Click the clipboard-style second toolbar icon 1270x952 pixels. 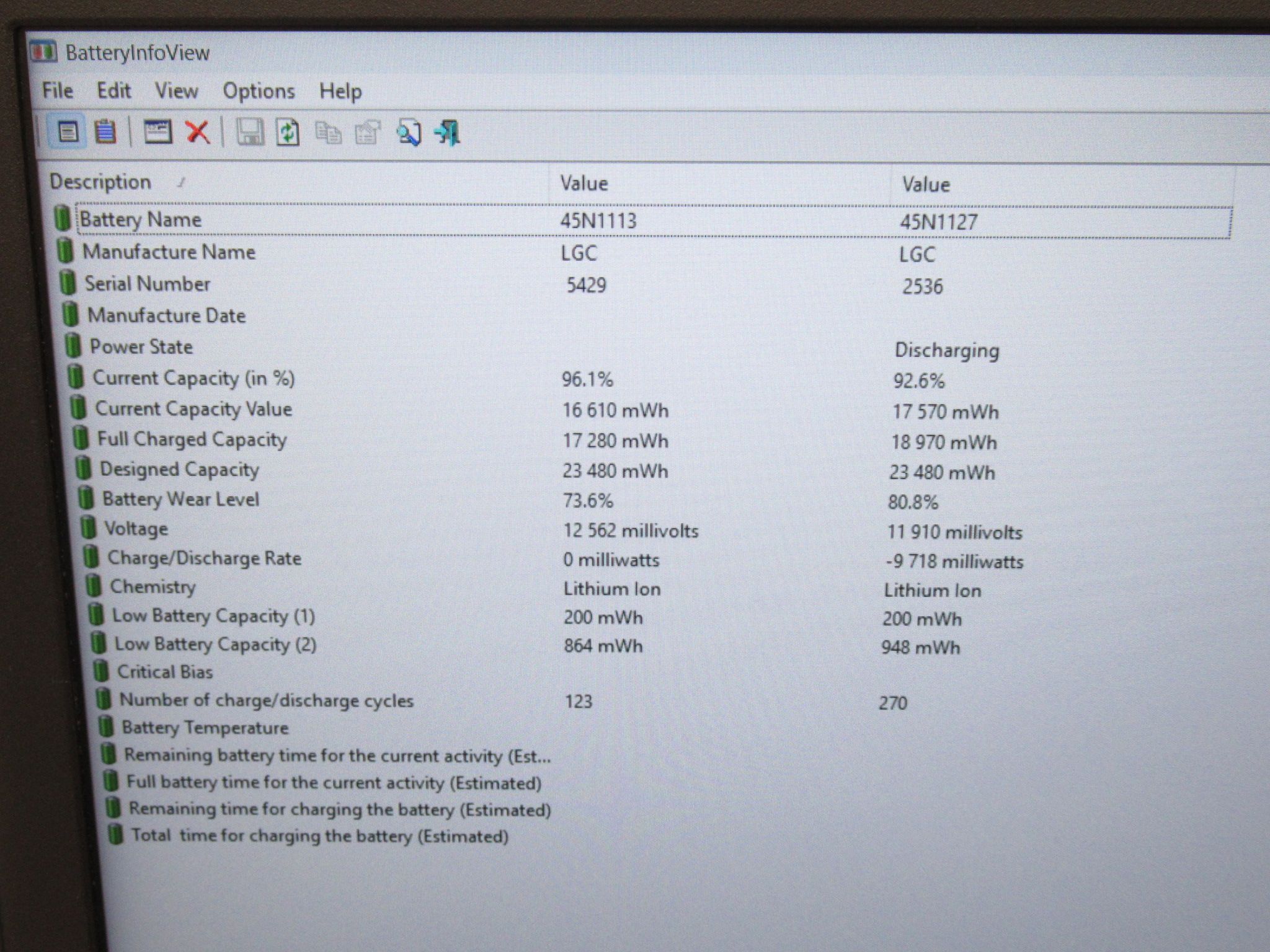point(105,131)
